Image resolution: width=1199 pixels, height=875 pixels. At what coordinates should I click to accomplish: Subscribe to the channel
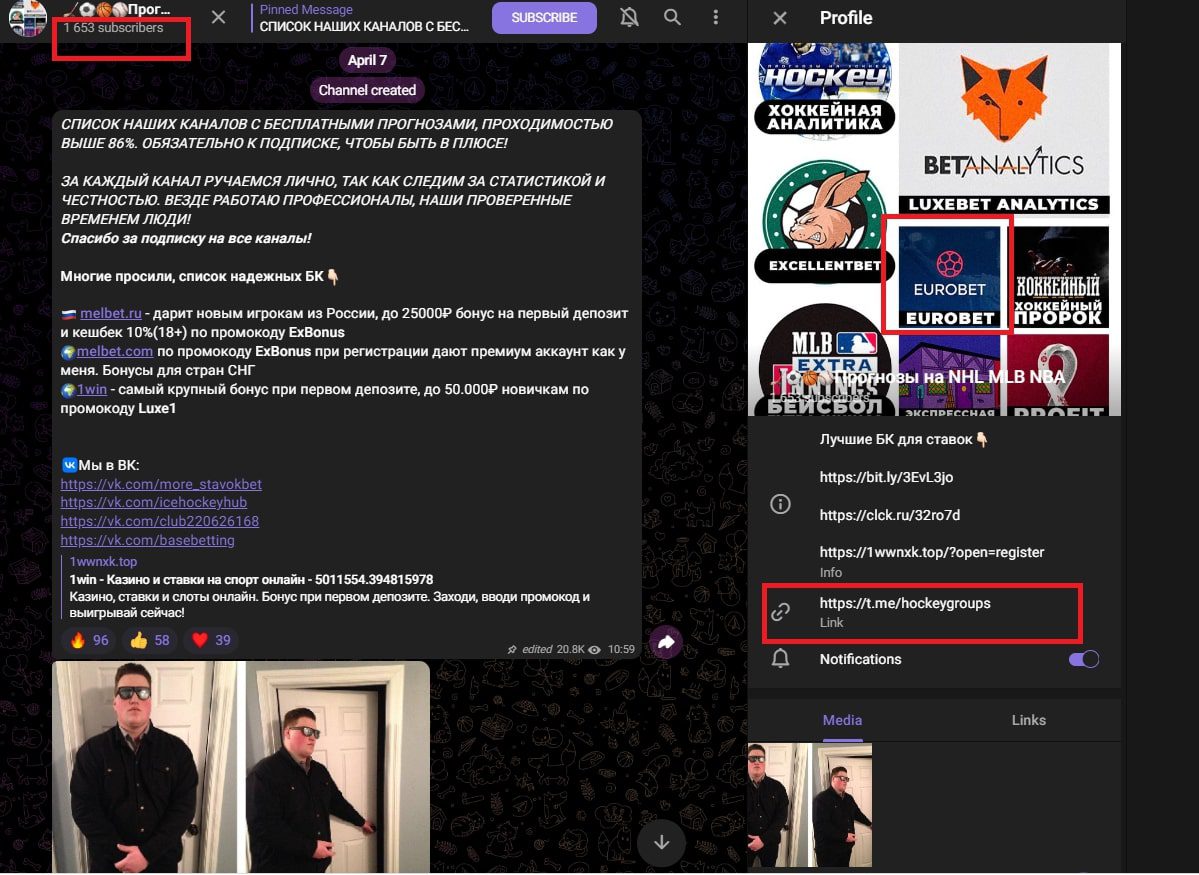pos(544,18)
